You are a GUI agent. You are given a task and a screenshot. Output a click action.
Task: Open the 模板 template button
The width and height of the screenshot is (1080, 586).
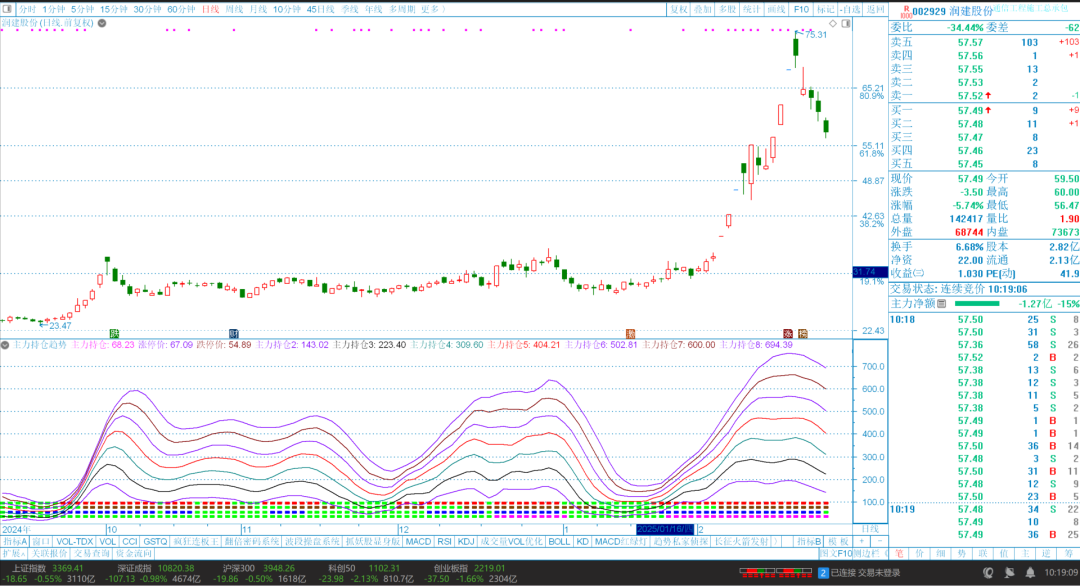pyautogui.click(x=838, y=542)
